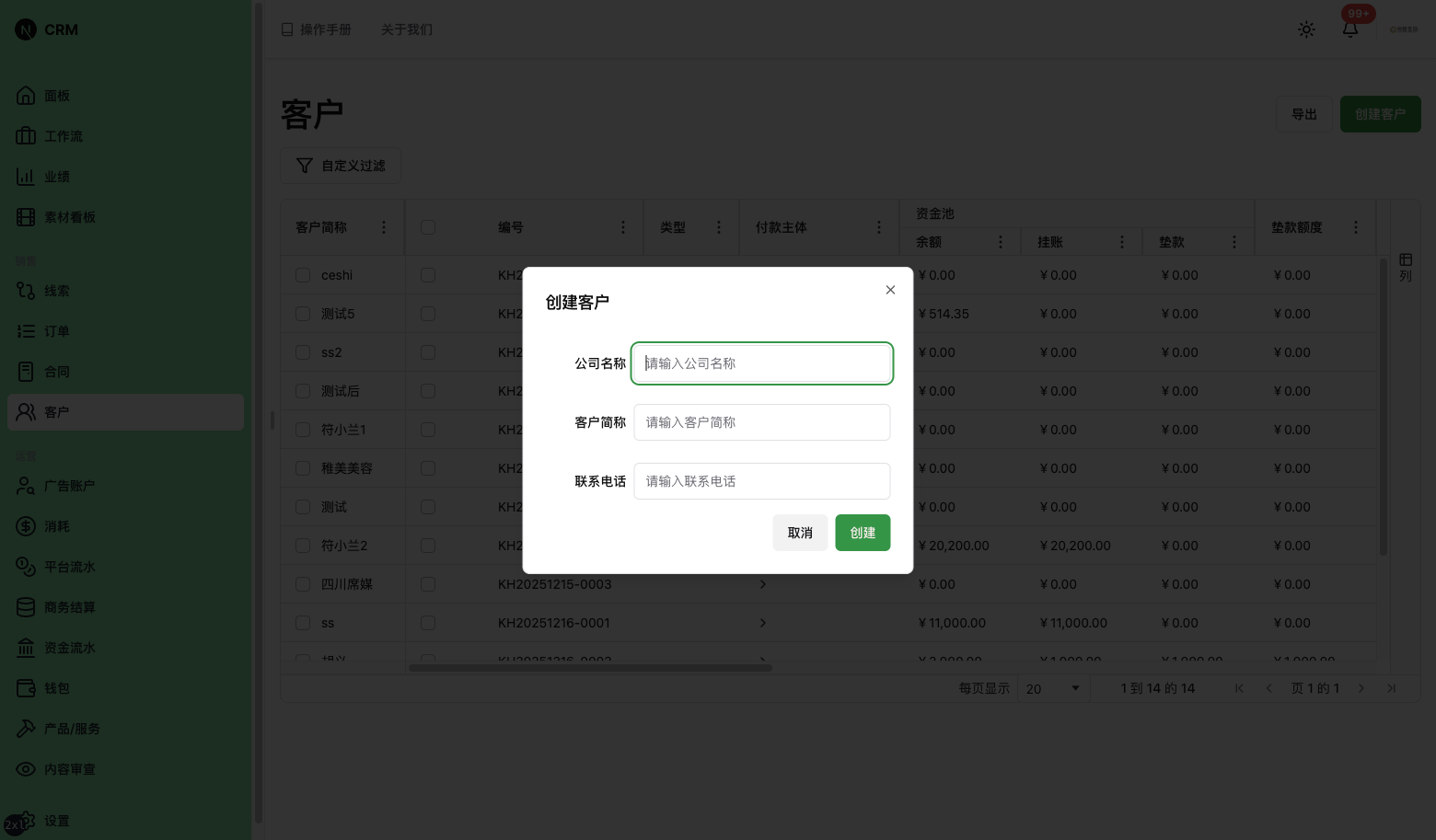This screenshot has width=1436, height=840.
Task: Open the 面板 dashboard section in sidebar
Action: tap(55, 95)
